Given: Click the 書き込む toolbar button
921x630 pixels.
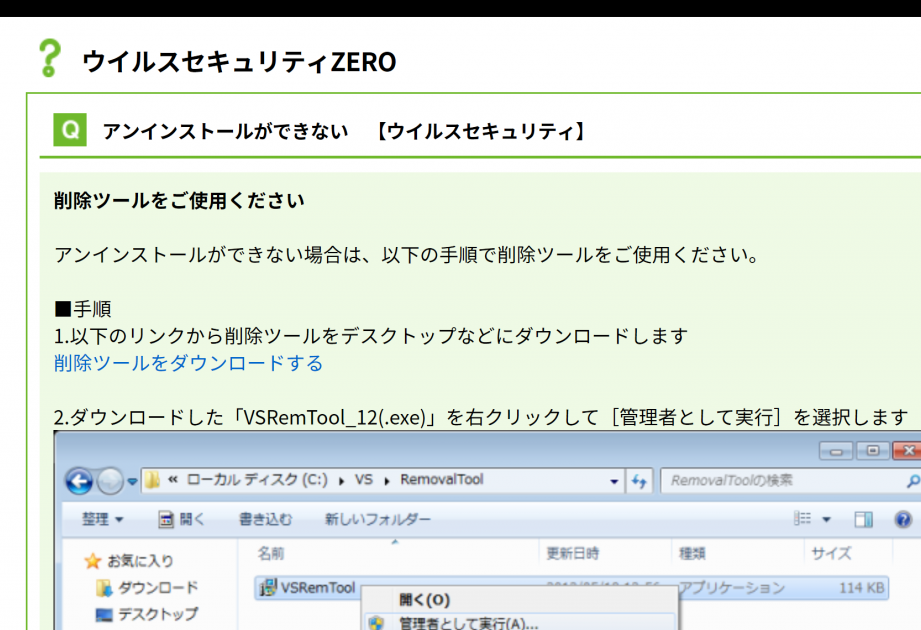Looking at the screenshot, I should click(x=265, y=520).
